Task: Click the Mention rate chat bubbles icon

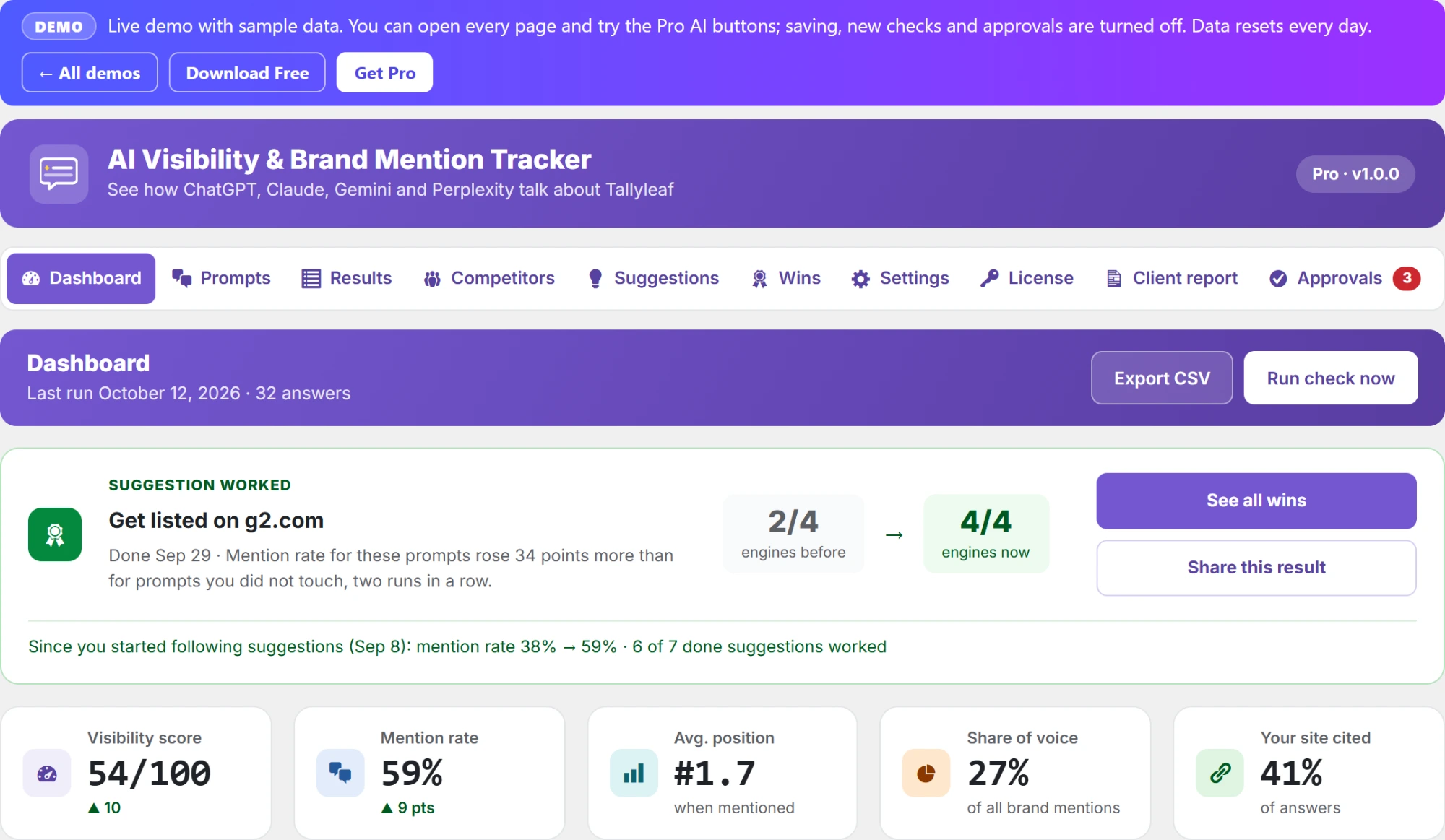Action: pos(340,774)
